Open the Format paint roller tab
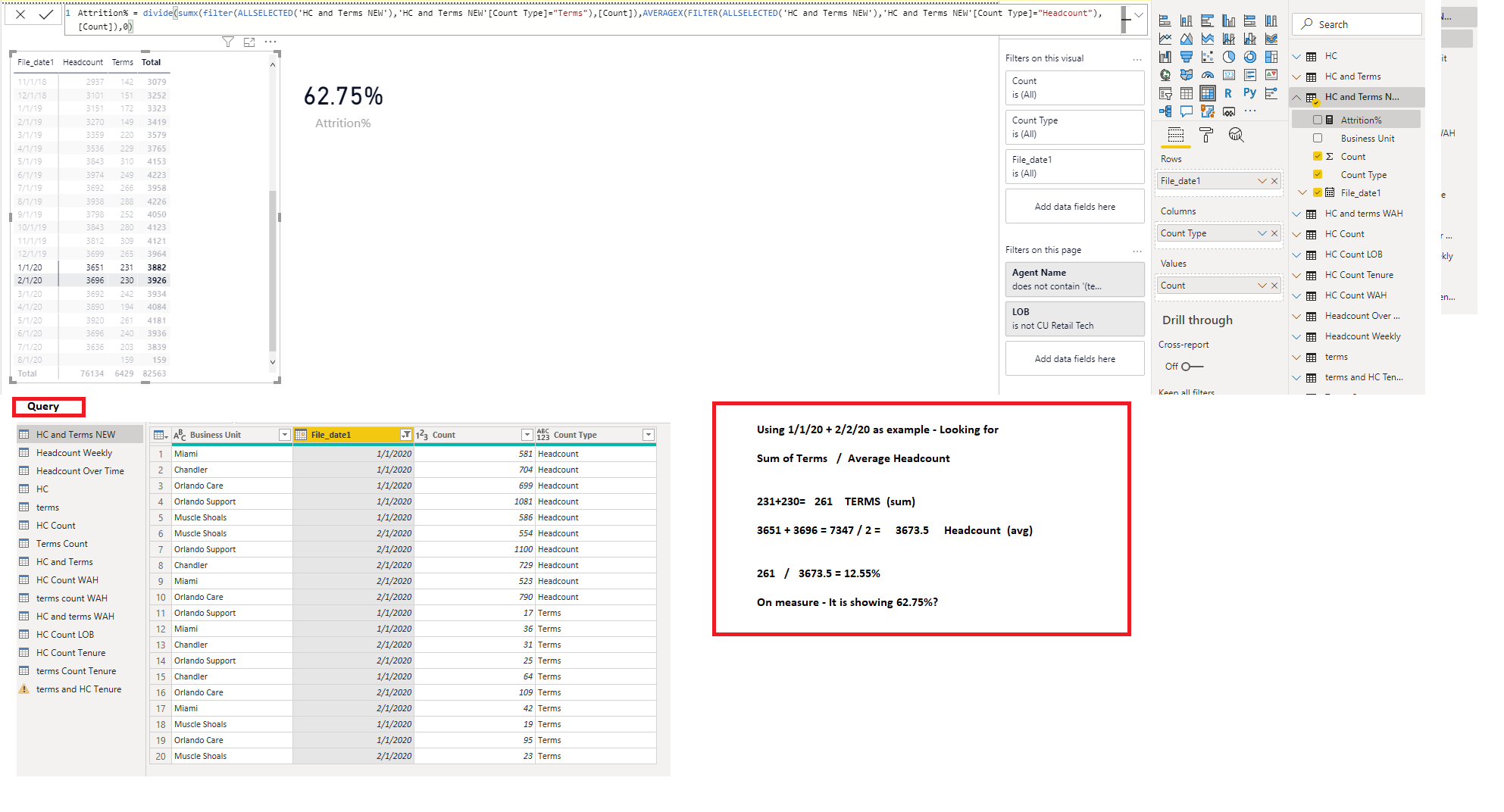1504x812 pixels. (1206, 135)
